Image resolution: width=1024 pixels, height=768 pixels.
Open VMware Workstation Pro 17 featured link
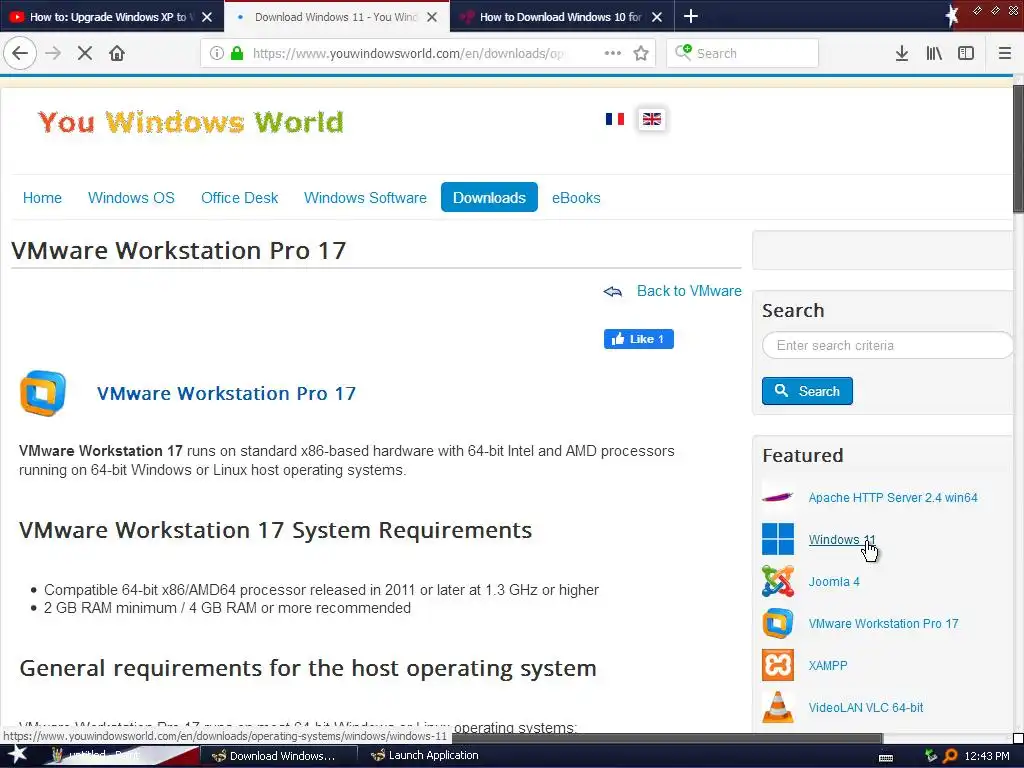pos(883,624)
